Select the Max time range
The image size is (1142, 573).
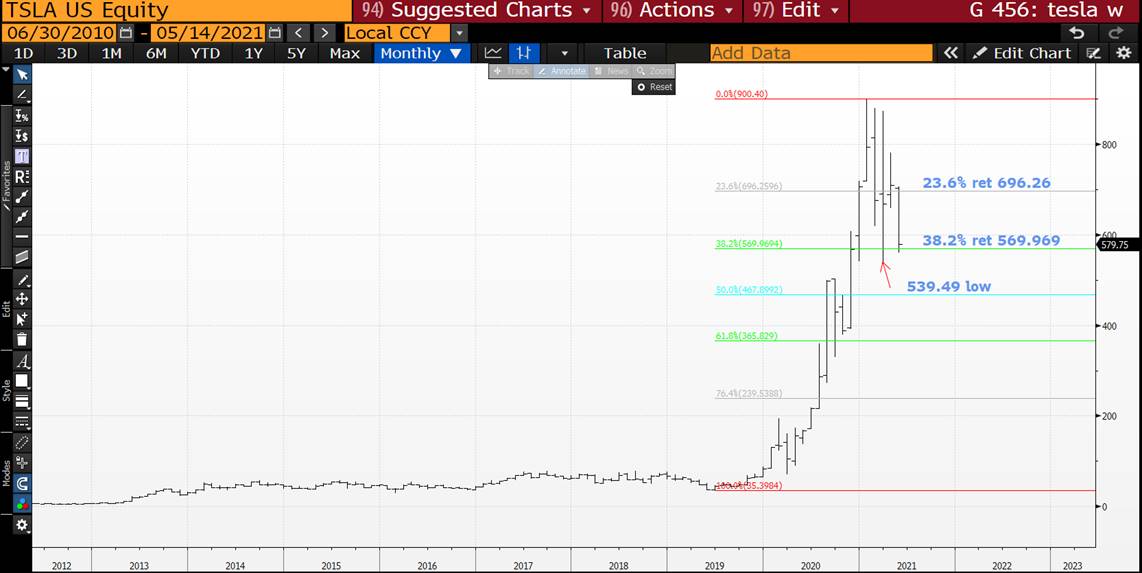click(344, 53)
